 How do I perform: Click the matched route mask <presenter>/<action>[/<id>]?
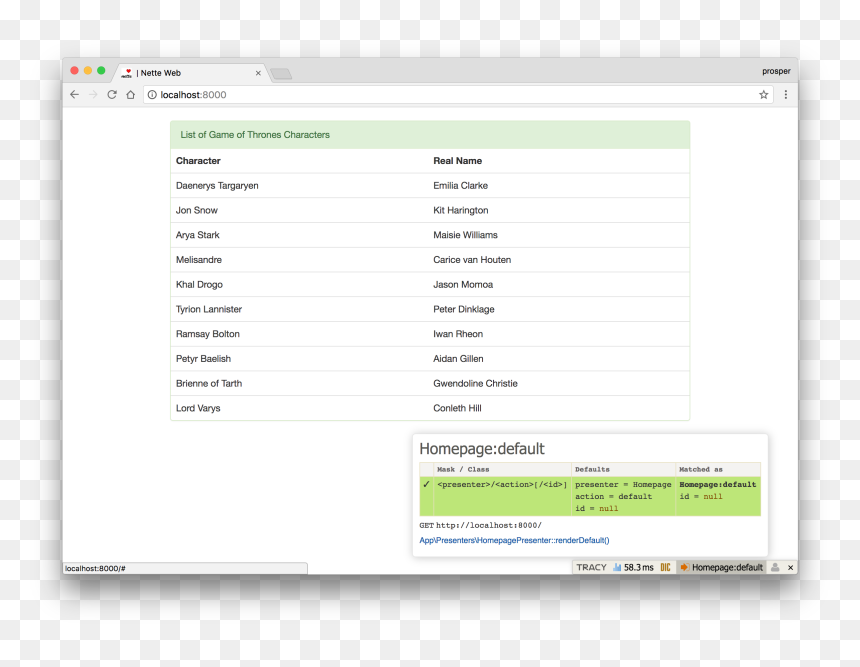502,484
